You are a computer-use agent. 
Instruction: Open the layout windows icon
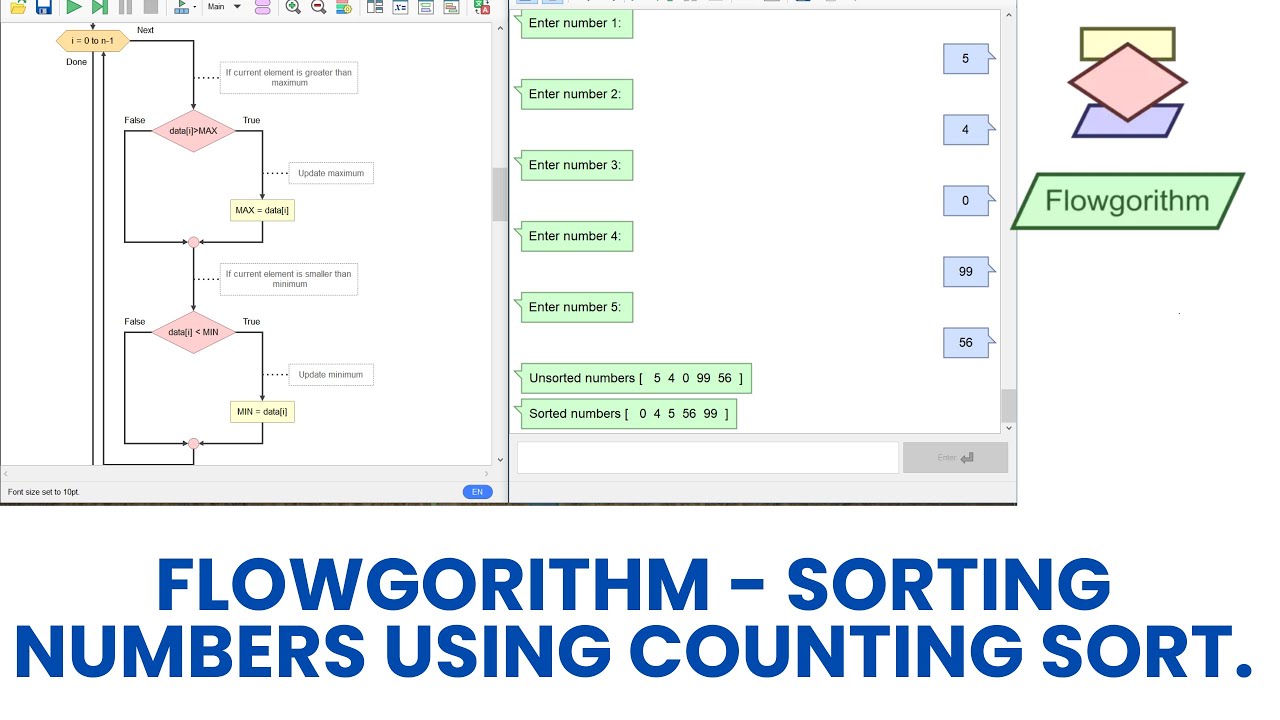[x=375, y=6]
